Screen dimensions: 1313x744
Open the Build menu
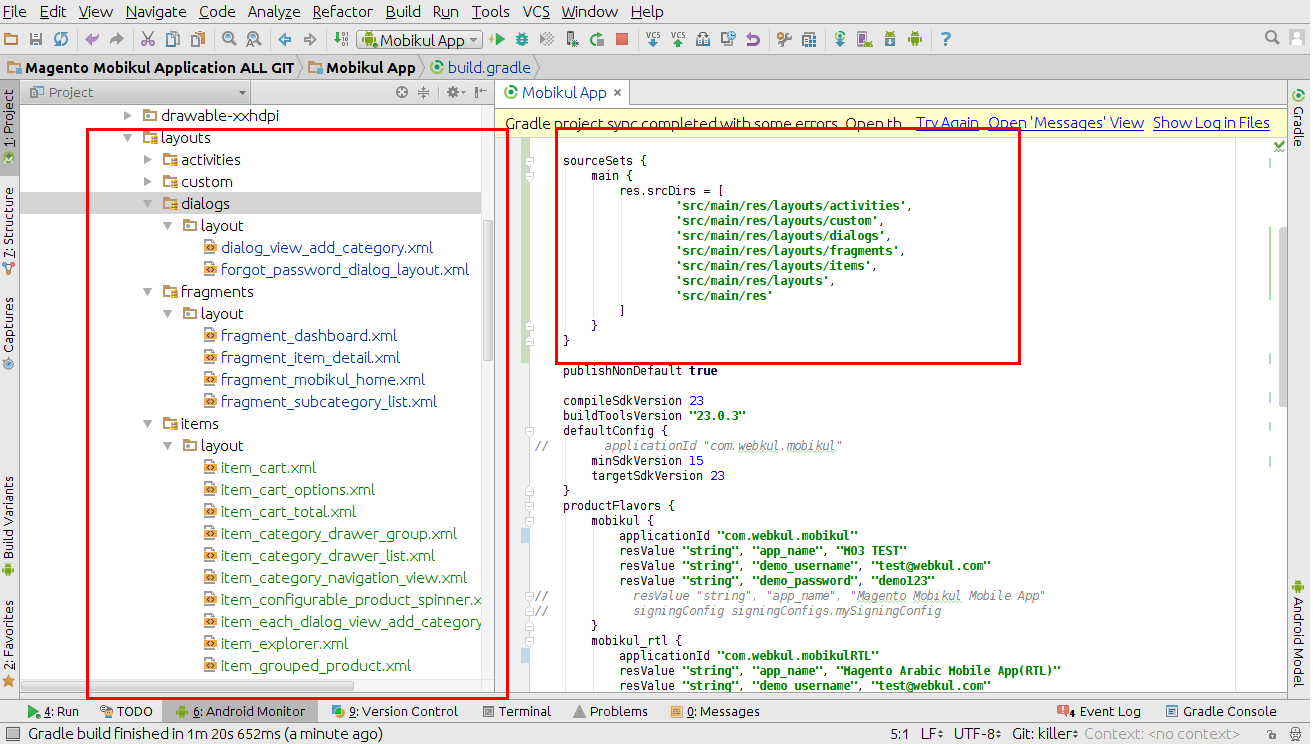tap(402, 12)
